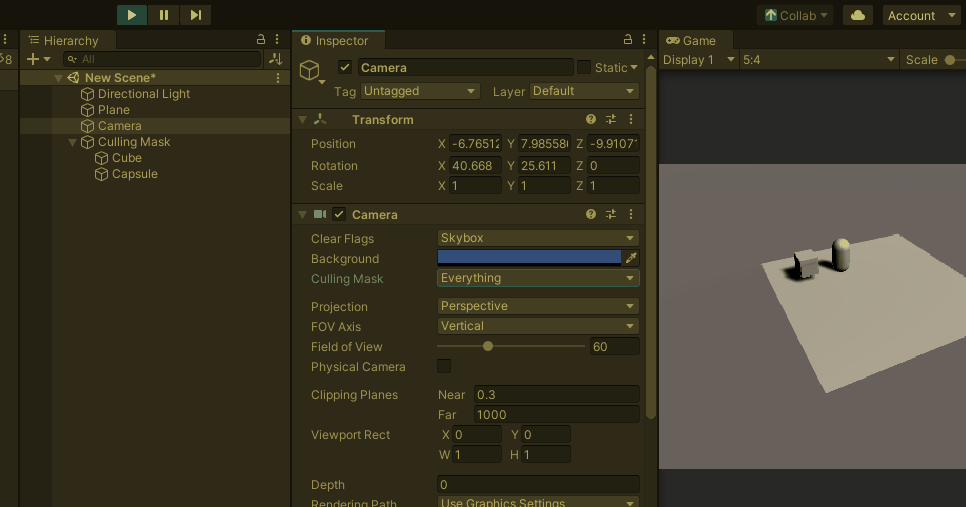Viewport: 966px width, 507px height.
Task: Open the cloud services icon
Action: click(858, 15)
